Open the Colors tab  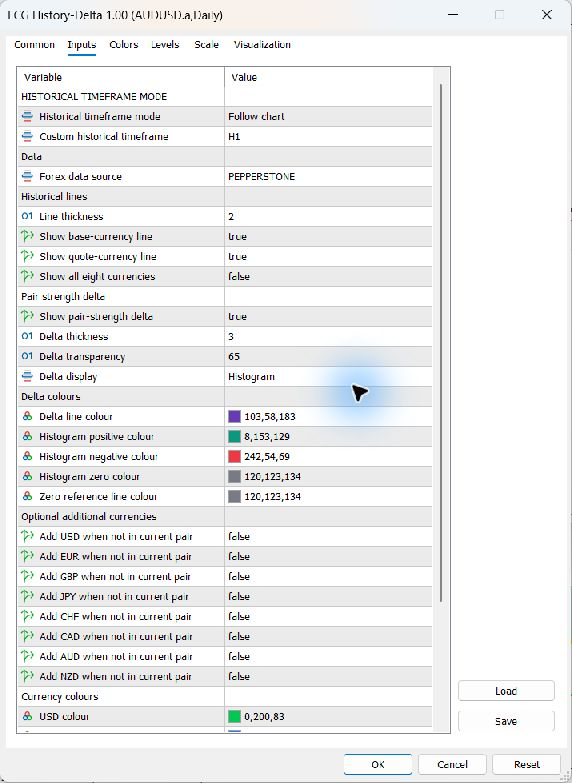tap(123, 44)
